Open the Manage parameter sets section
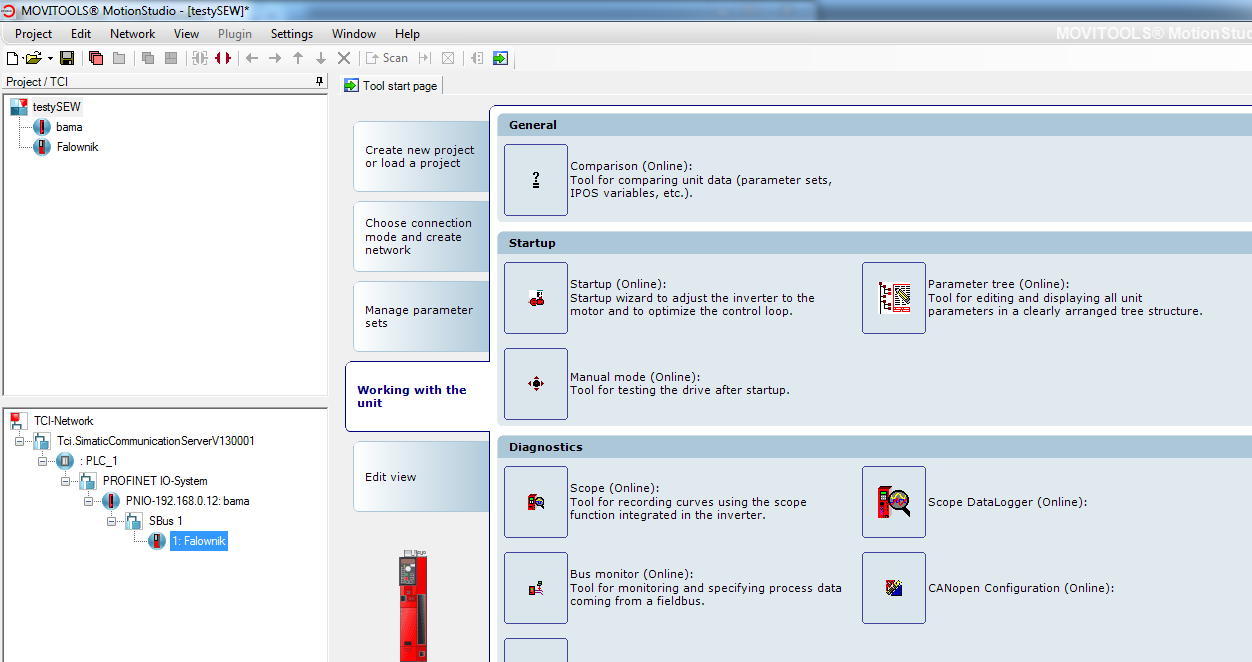This screenshot has width=1252, height=662. coord(421,317)
